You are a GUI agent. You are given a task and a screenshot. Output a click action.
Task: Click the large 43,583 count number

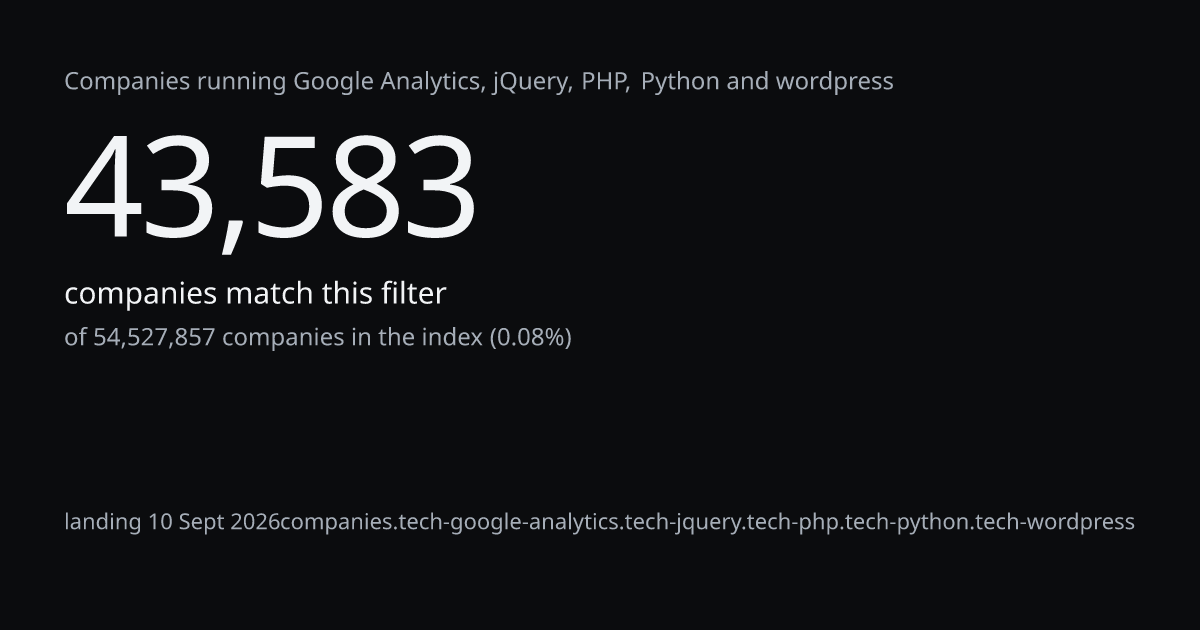click(x=270, y=189)
